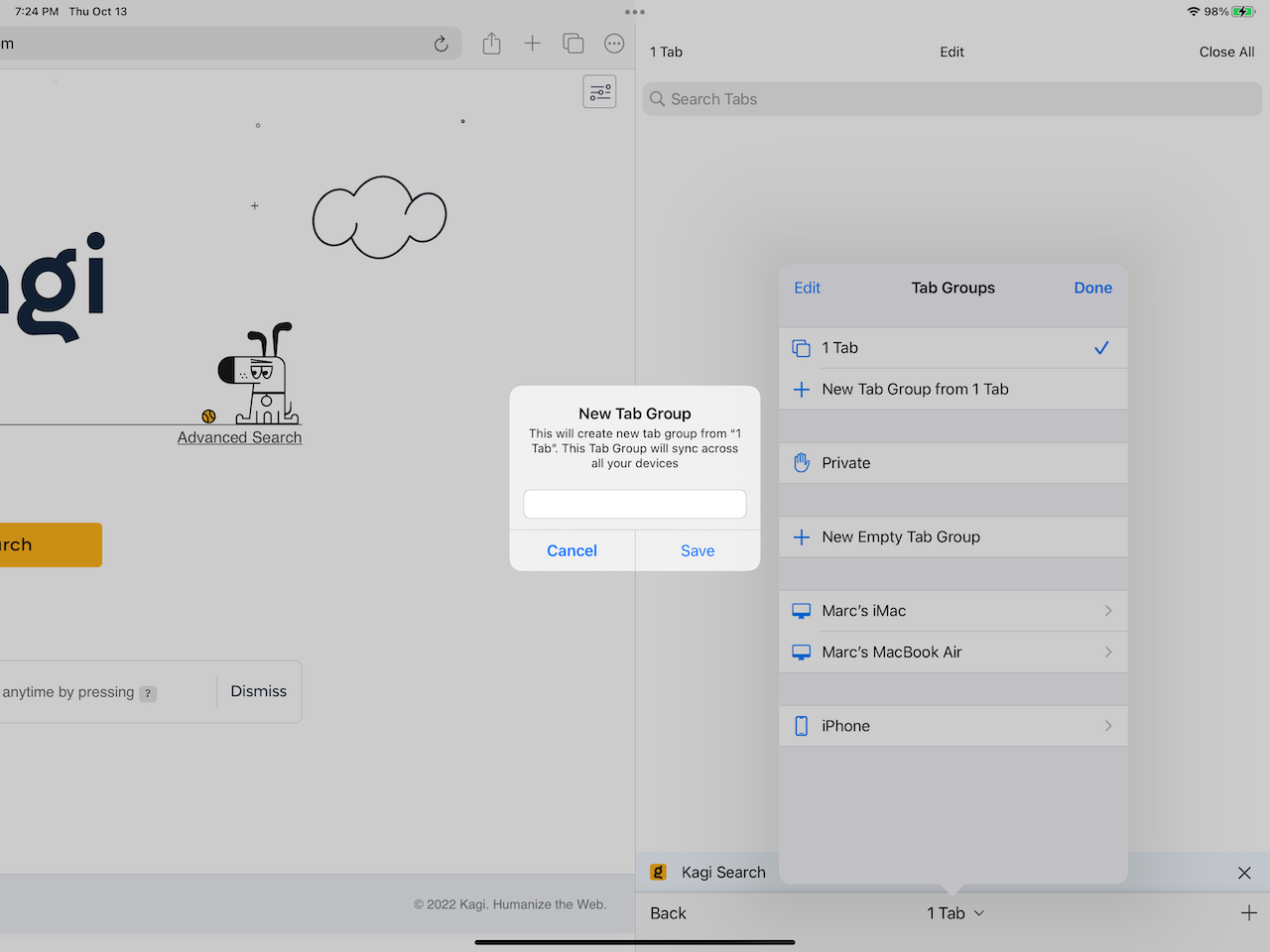Tap the more options ellipsis icon
Viewport: 1270px width, 952px height.
(613, 43)
